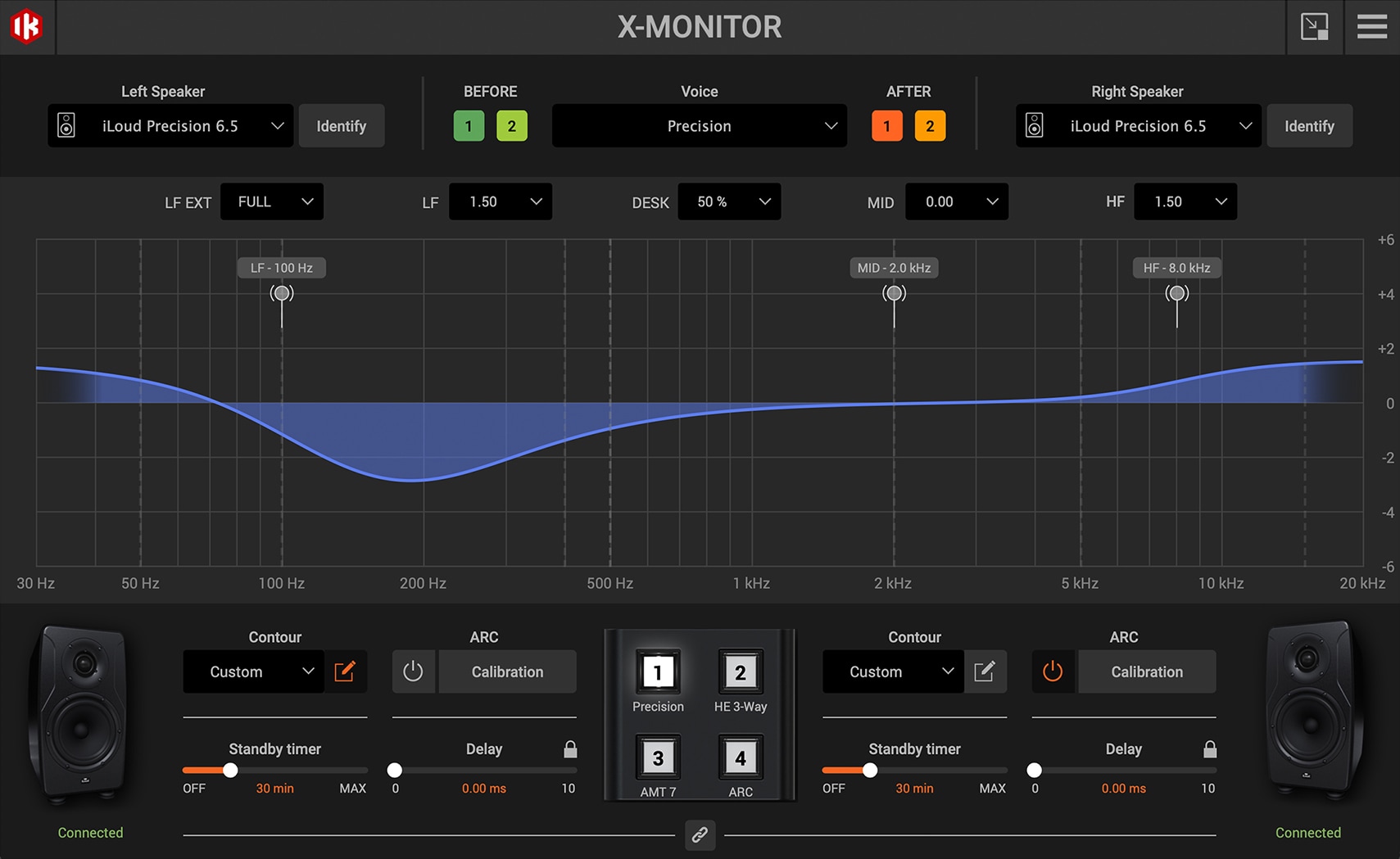Open the hamburger menu
Screen dimensions: 1400x859
point(1371,27)
